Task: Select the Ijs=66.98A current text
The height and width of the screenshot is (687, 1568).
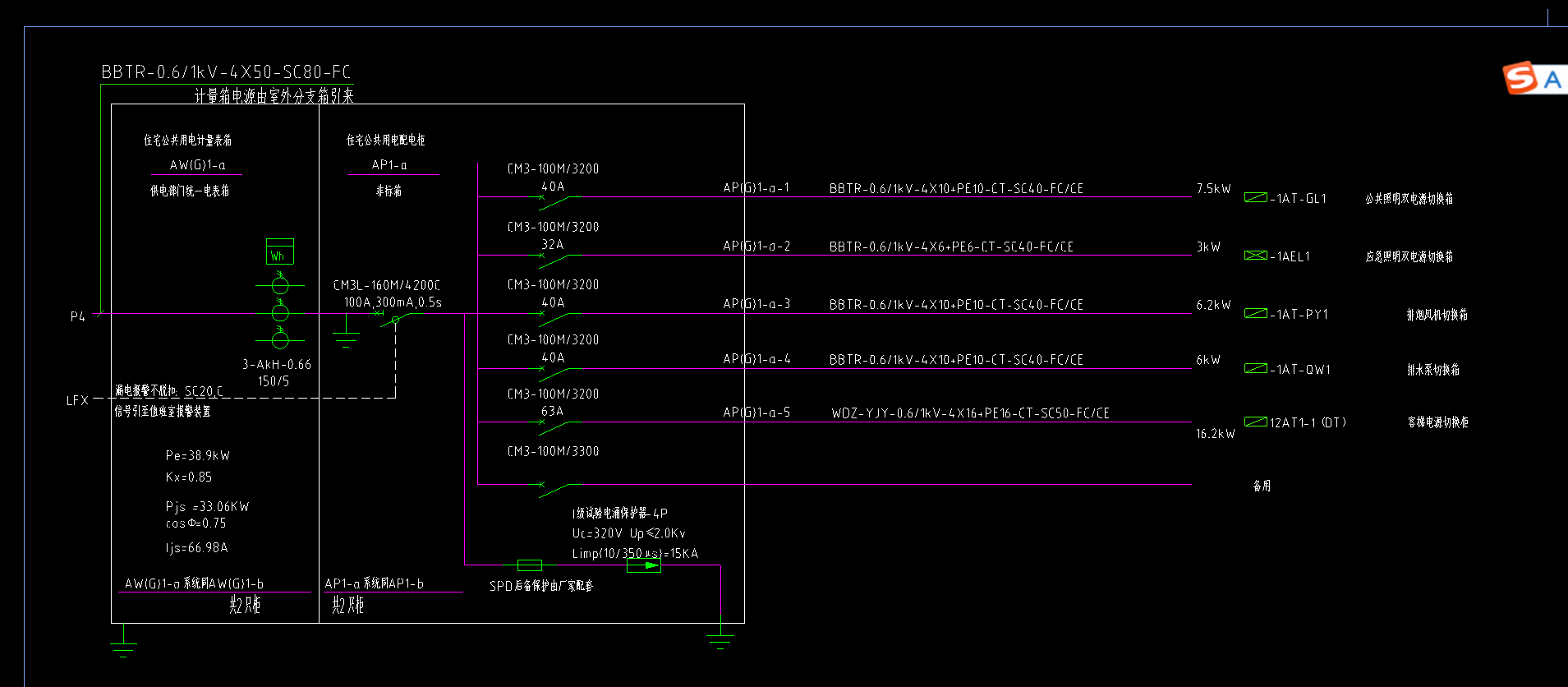Action: 197,547
